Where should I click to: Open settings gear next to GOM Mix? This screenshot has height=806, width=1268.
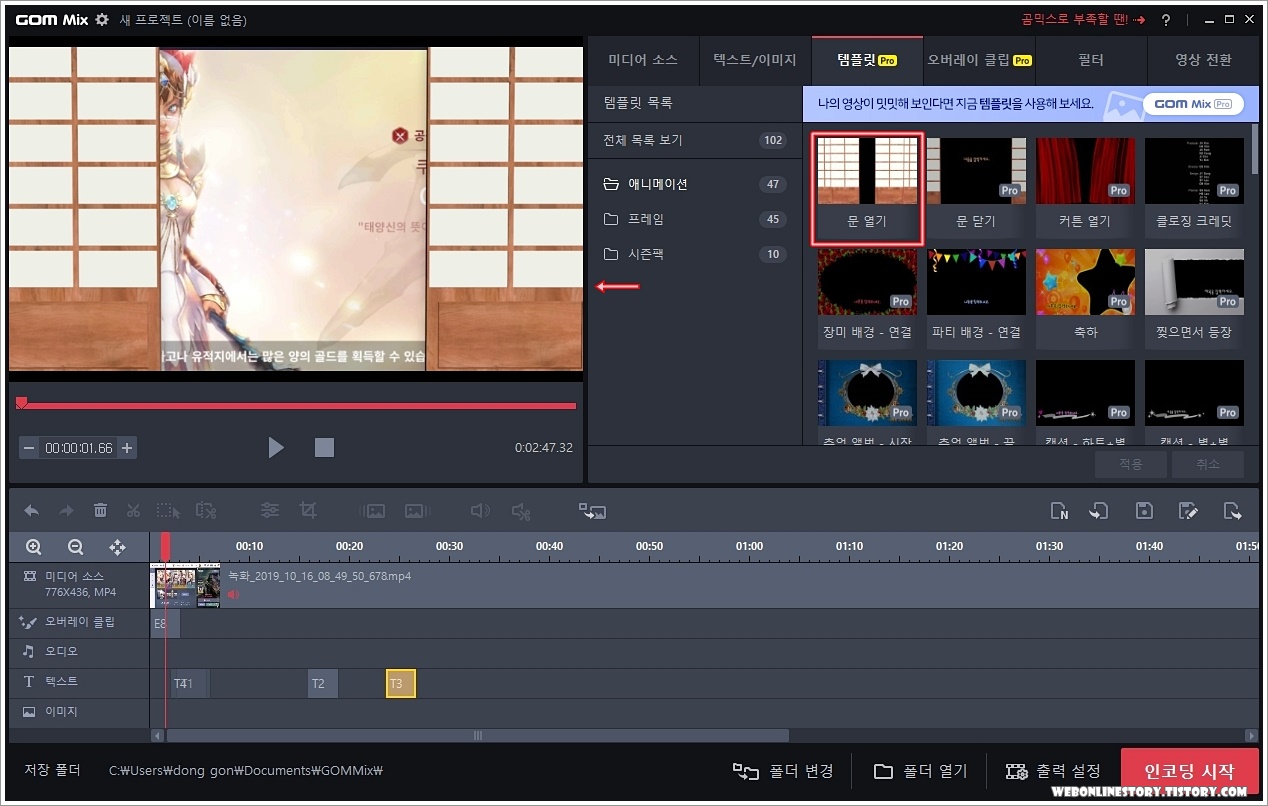tap(102, 20)
